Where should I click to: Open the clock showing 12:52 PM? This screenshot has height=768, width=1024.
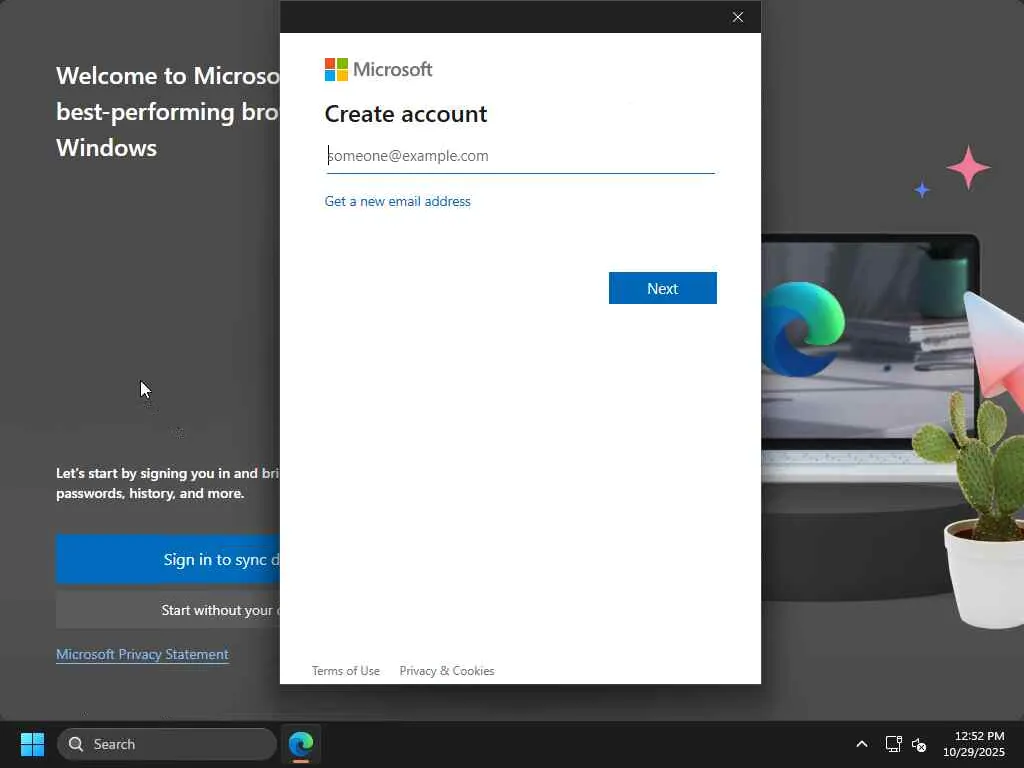coord(974,744)
